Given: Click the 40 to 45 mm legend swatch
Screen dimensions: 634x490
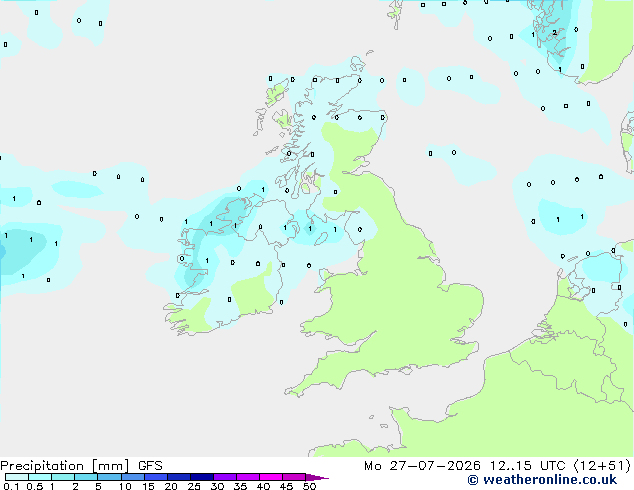Looking at the screenshot, I should click(x=271, y=477).
